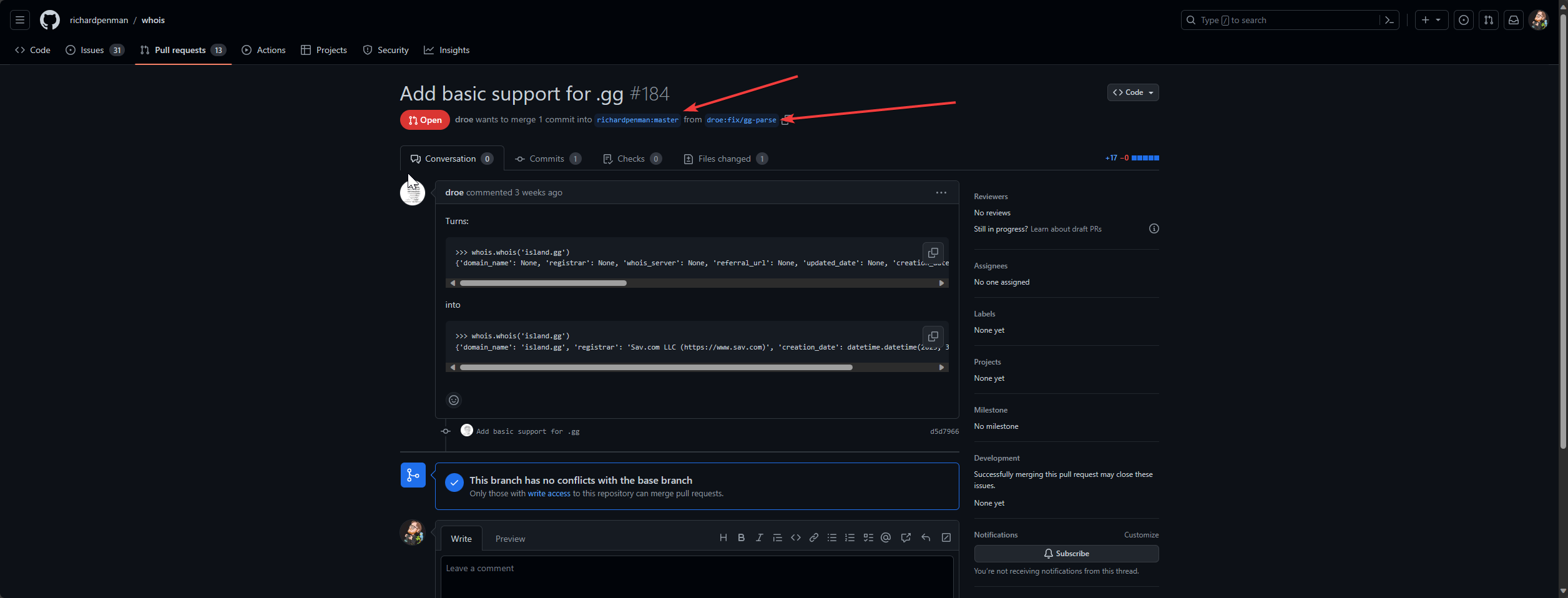
Task: Open the user avatar menu in header
Action: (1539, 20)
